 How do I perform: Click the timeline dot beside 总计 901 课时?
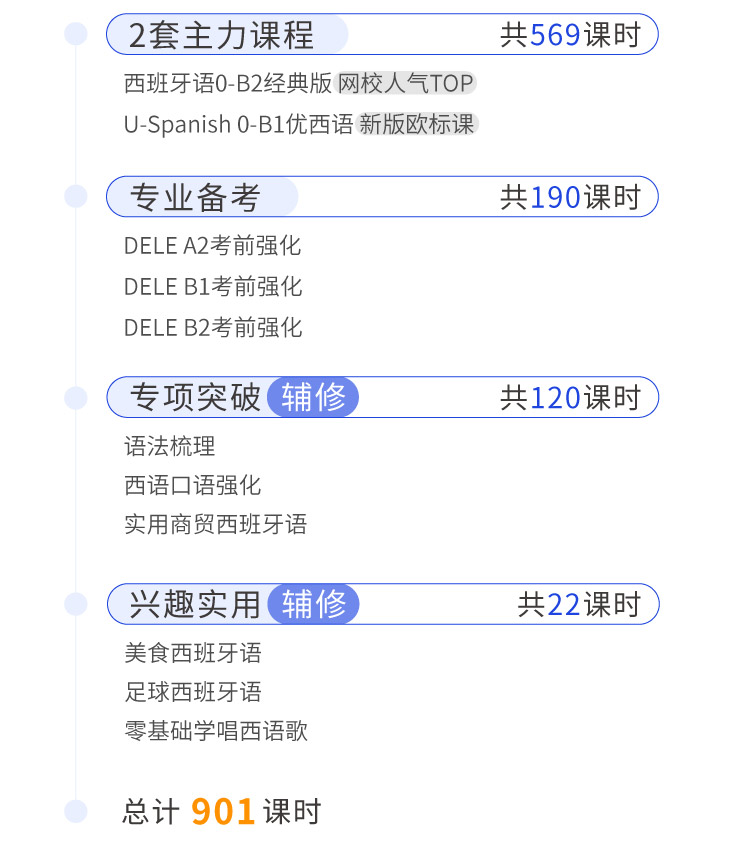(76, 811)
